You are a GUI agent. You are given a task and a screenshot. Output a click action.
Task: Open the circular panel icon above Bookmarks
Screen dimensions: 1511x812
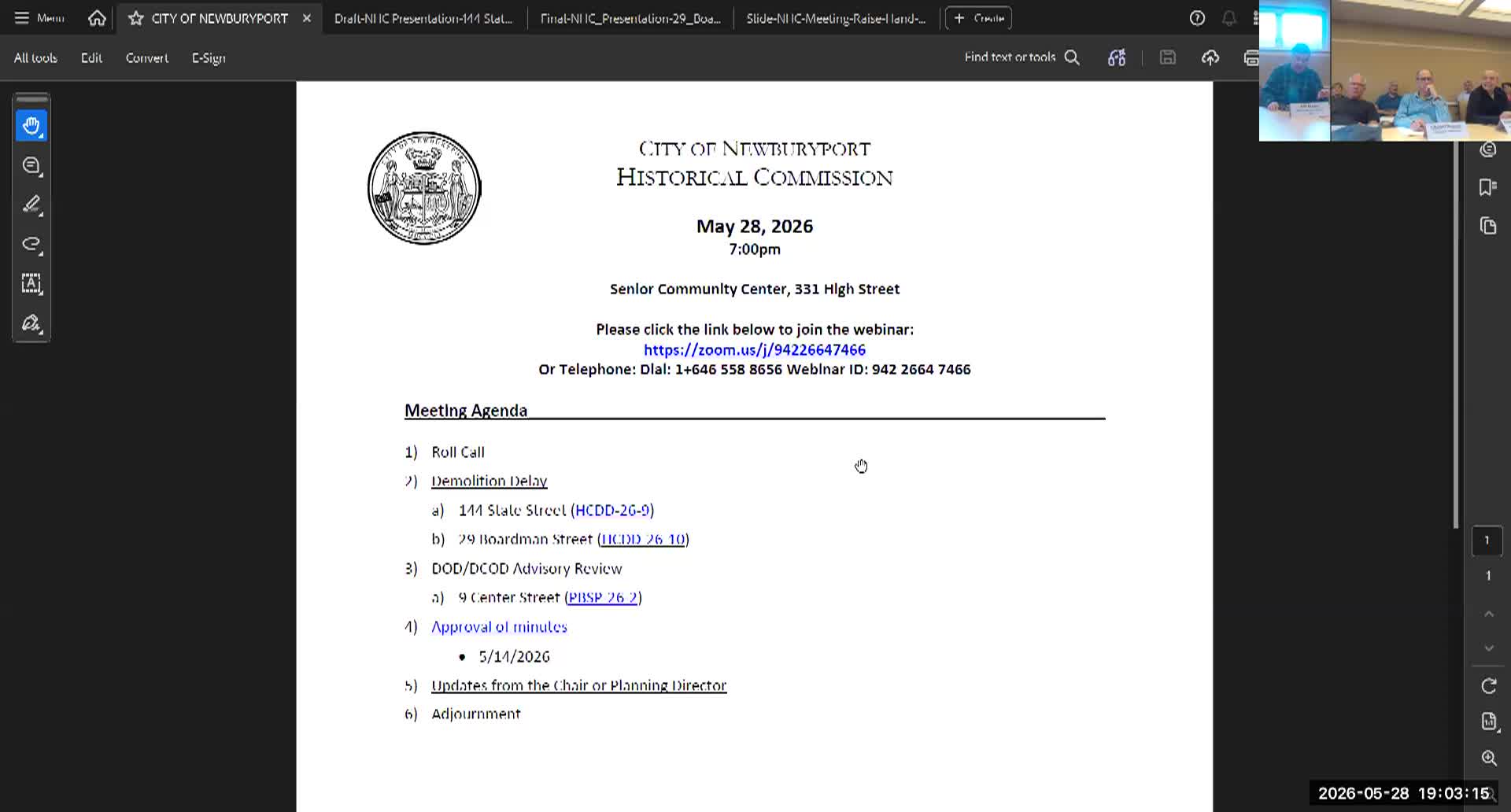1487,149
